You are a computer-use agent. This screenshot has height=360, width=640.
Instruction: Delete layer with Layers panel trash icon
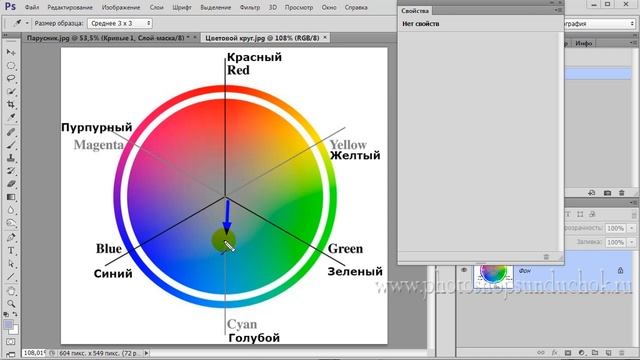622,352
